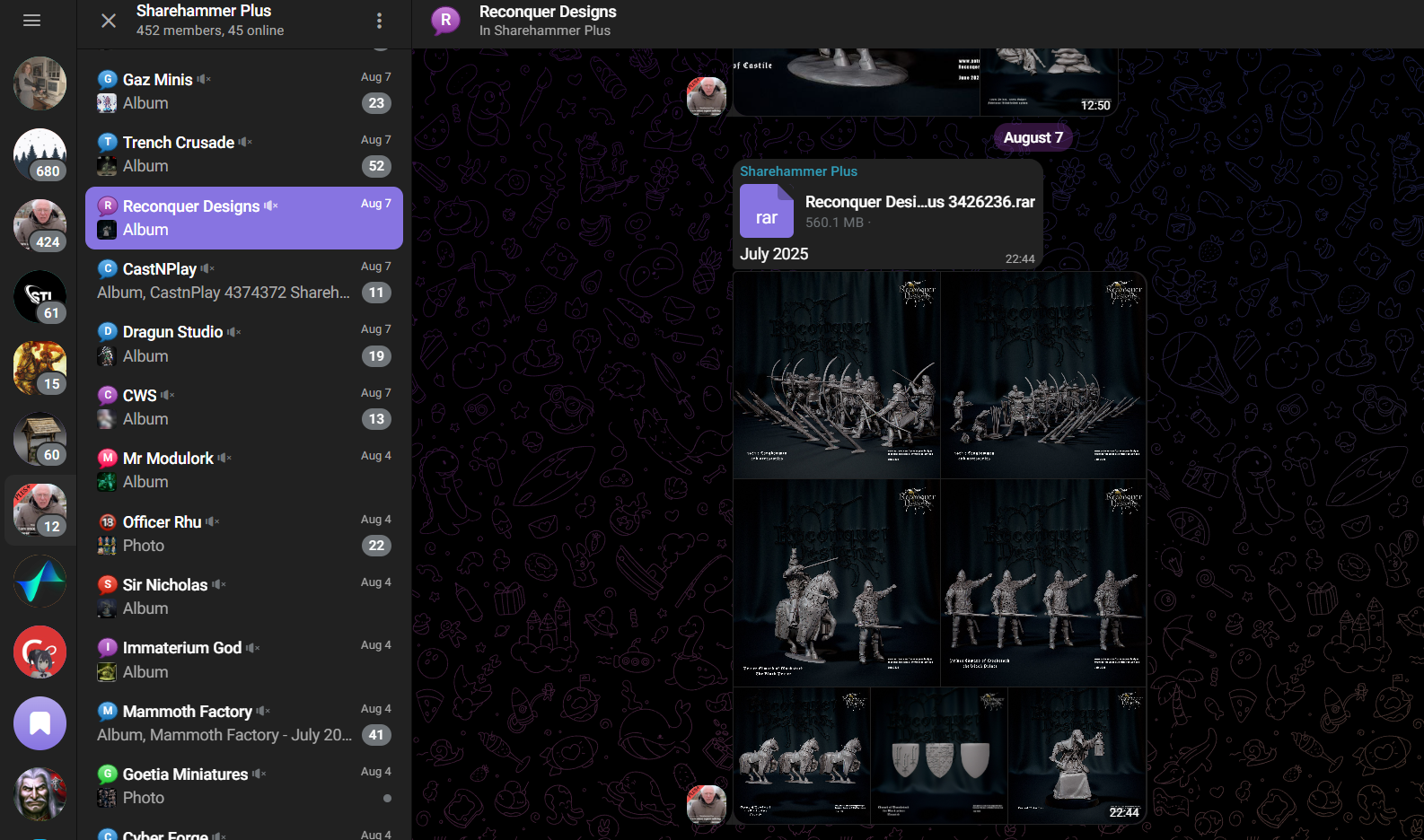Click the "452 members, 45 online" subtitle
The height and width of the screenshot is (840, 1424).
tap(210, 31)
